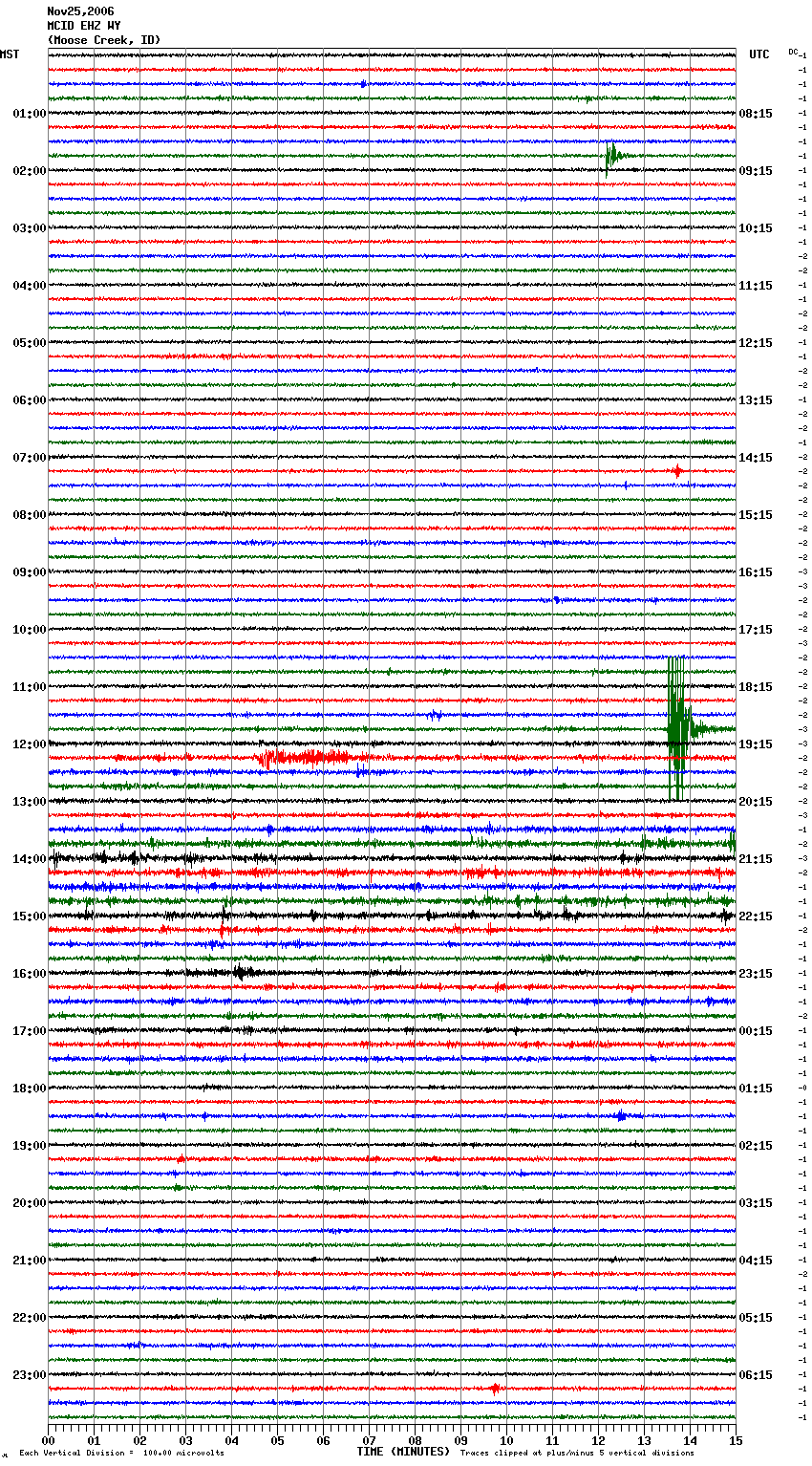
Task: Click the "05:00" MST time label
Action: point(29,343)
